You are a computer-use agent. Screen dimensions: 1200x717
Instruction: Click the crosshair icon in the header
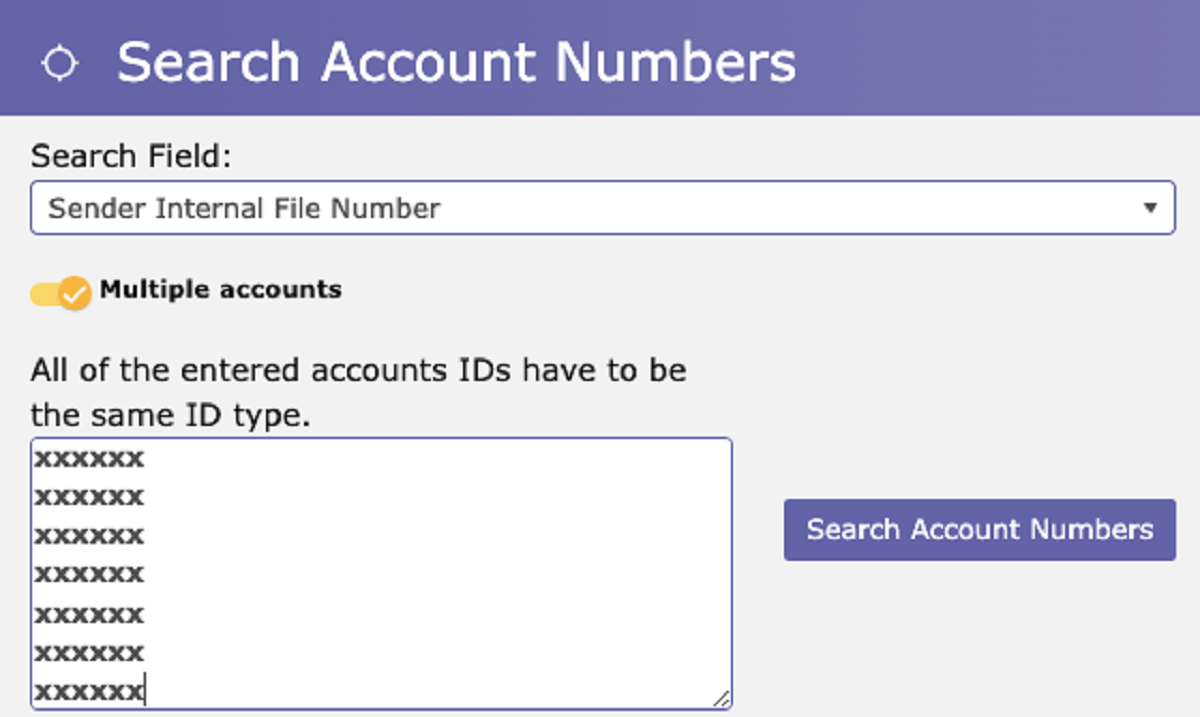coord(59,62)
